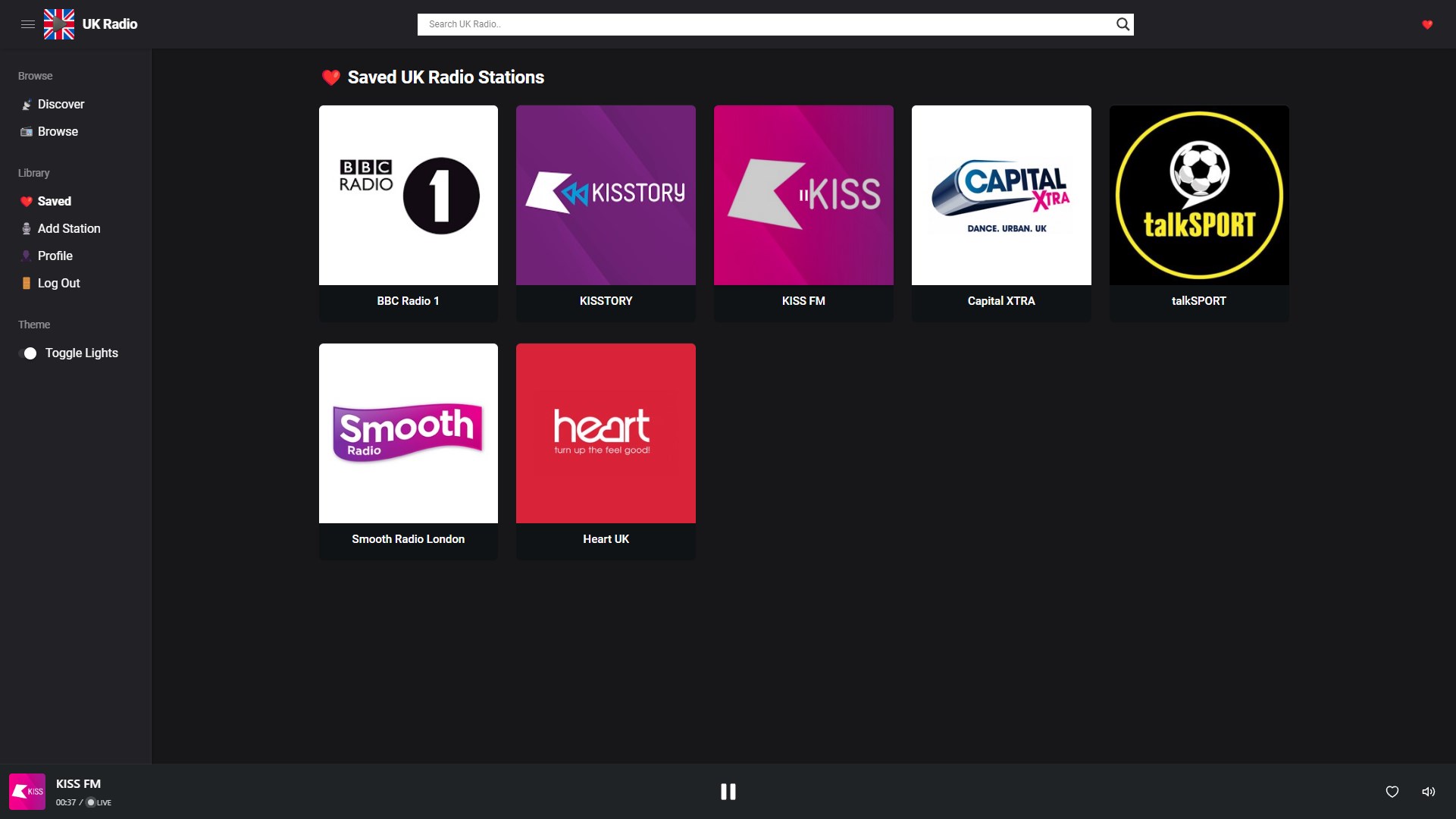The height and width of the screenshot is (819, 1456).
Task: Open Discover in the sidebar
Action: click(x=61, y=105)
